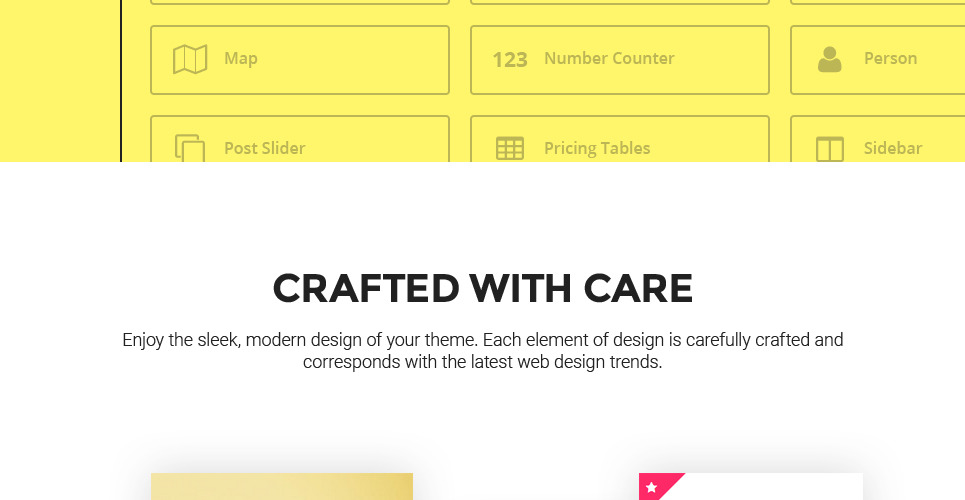Click the white star on pink ribbon

coord(652,487)
